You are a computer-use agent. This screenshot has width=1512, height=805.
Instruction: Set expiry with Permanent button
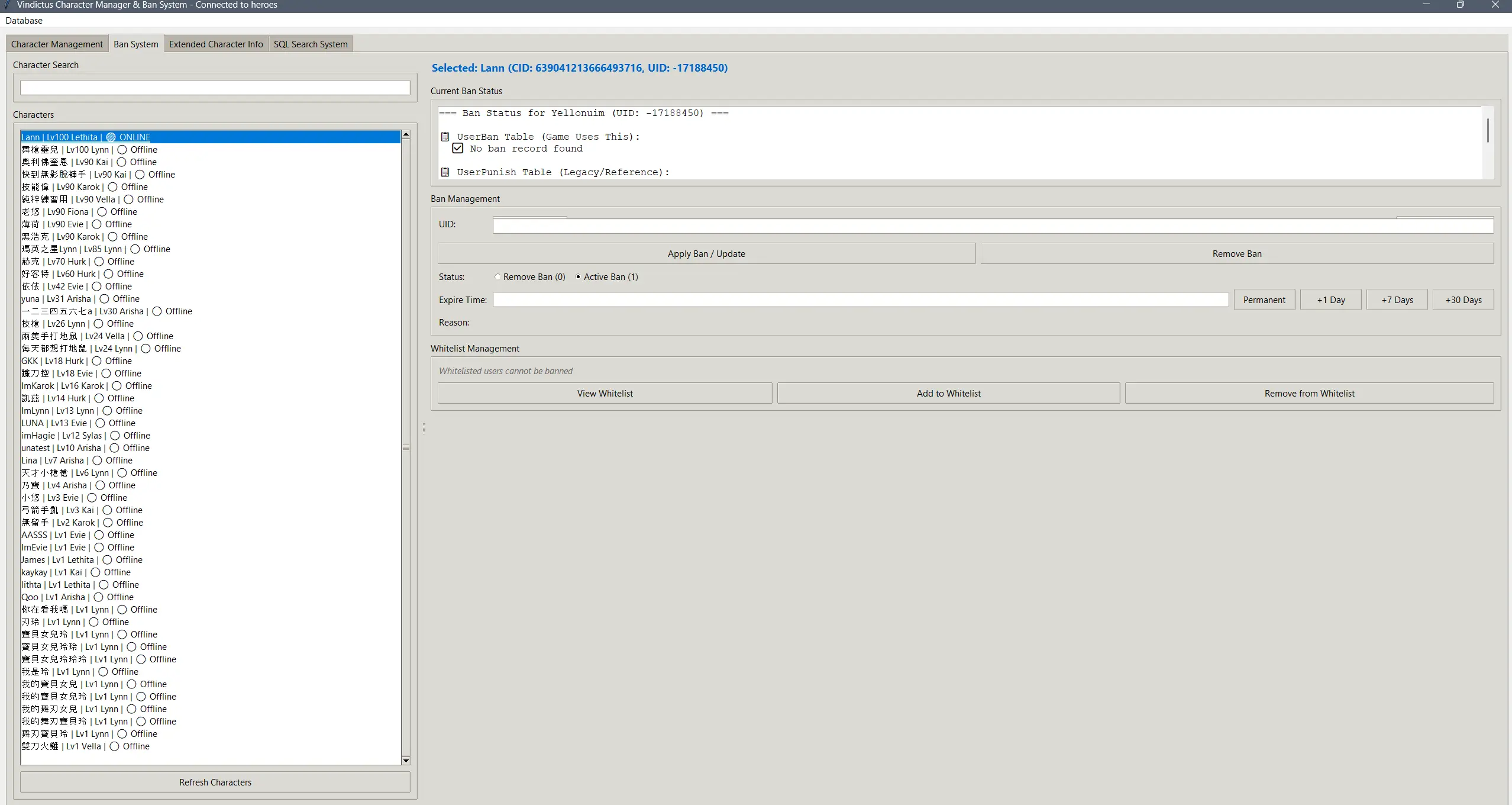[1264, 300]
